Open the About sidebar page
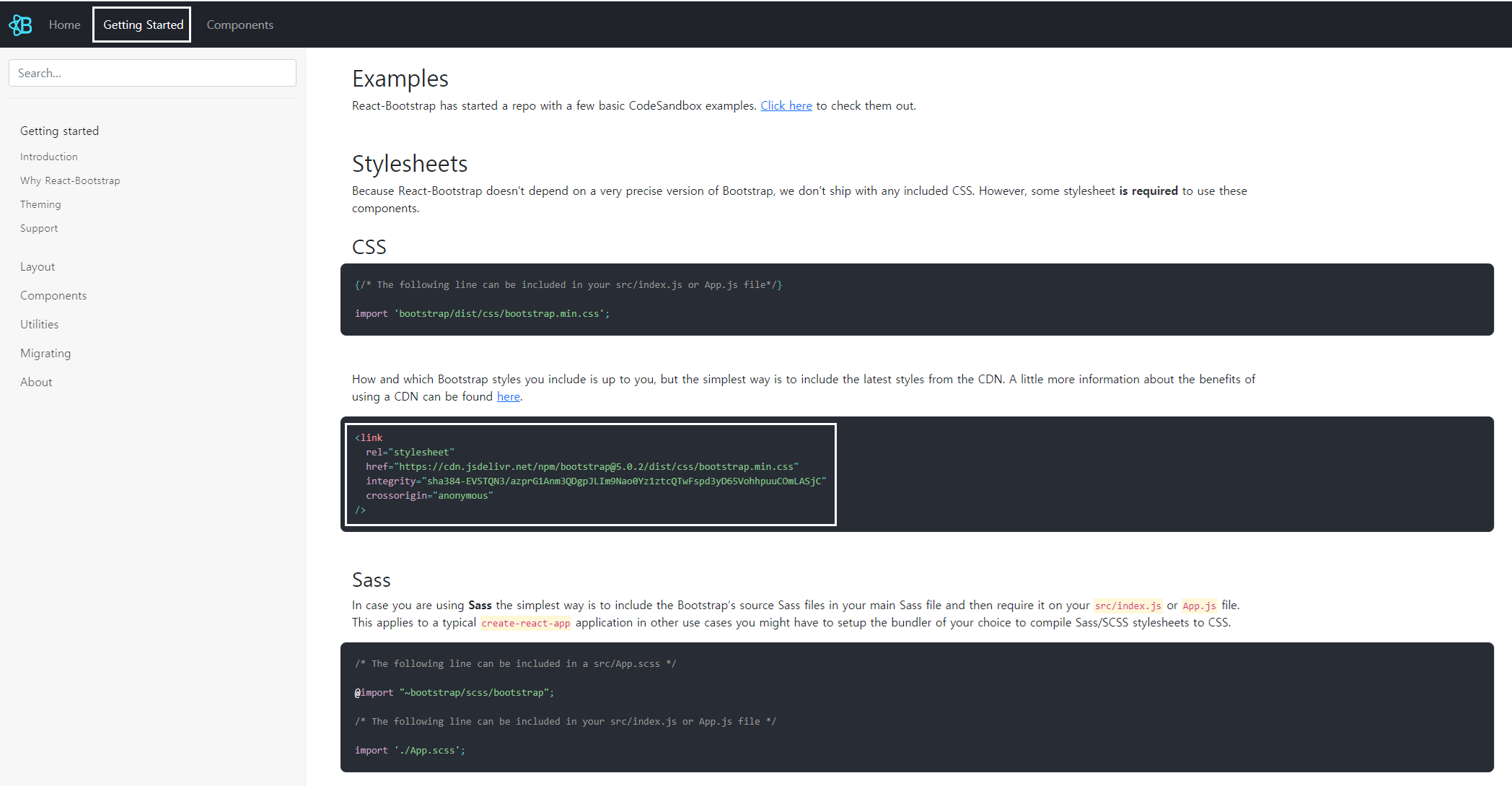This screenshot has height=786, width=1512. [x=36, y=382]
